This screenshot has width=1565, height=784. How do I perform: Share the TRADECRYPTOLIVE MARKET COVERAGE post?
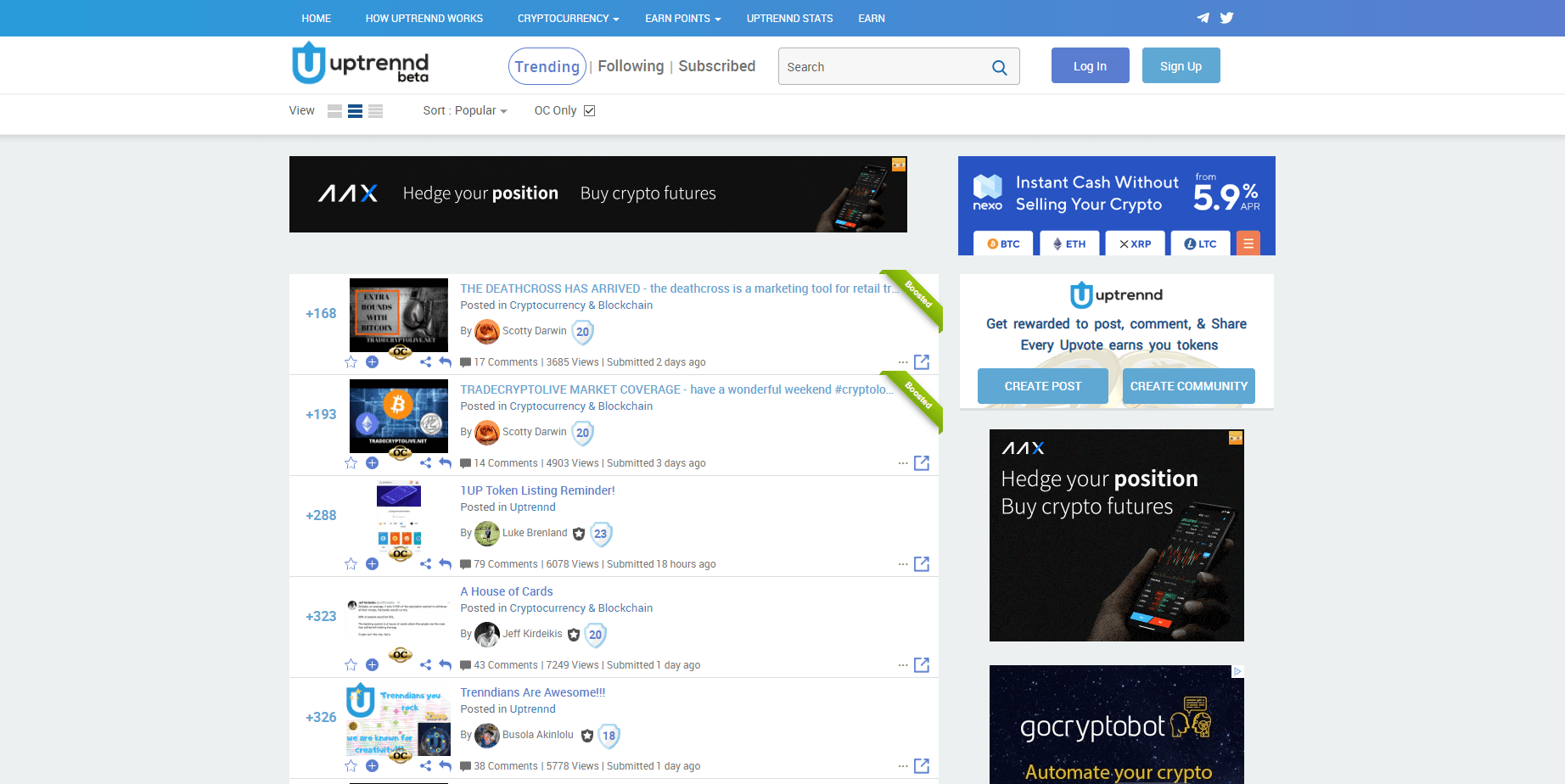pos(425,463)
